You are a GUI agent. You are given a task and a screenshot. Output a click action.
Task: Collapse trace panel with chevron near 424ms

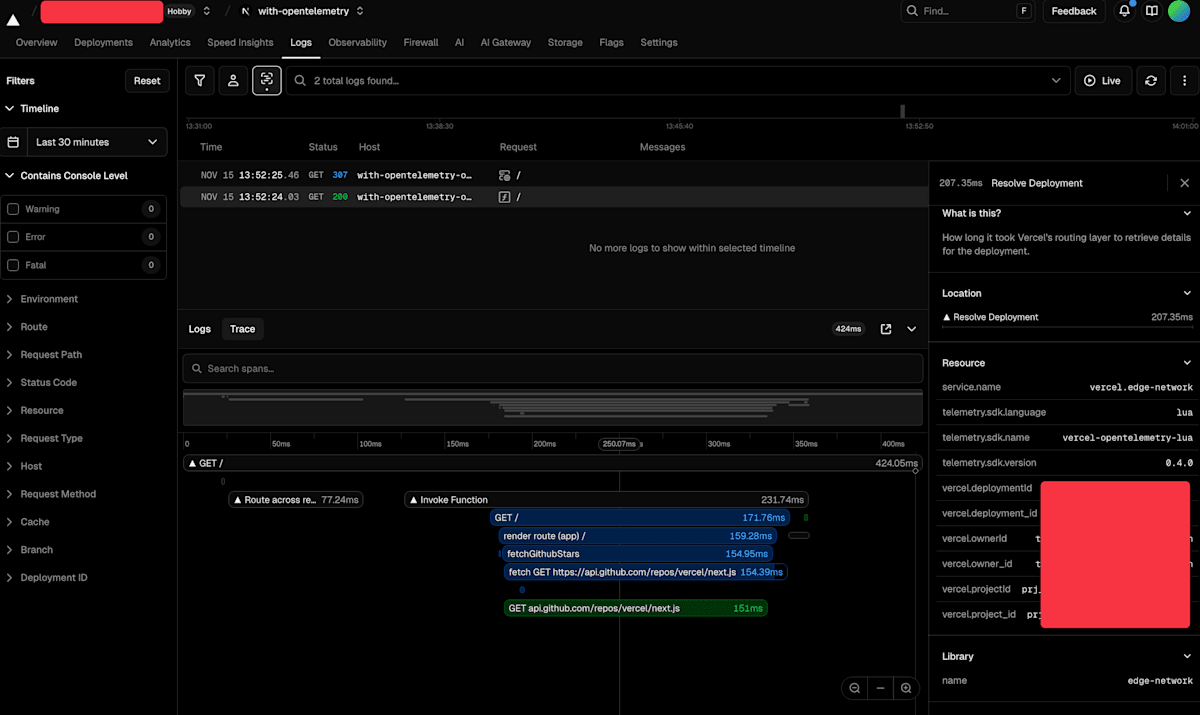[x=912, y=329]
